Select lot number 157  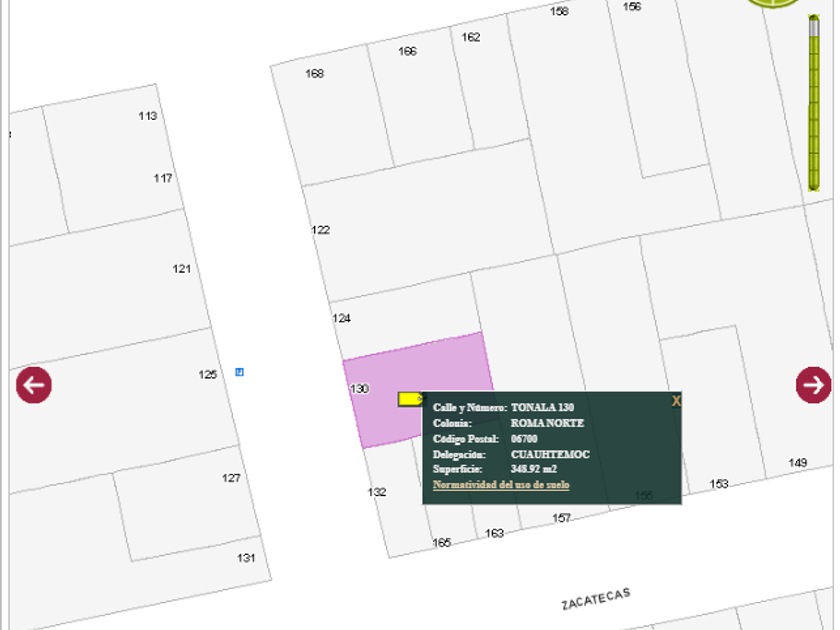(561, 518)
